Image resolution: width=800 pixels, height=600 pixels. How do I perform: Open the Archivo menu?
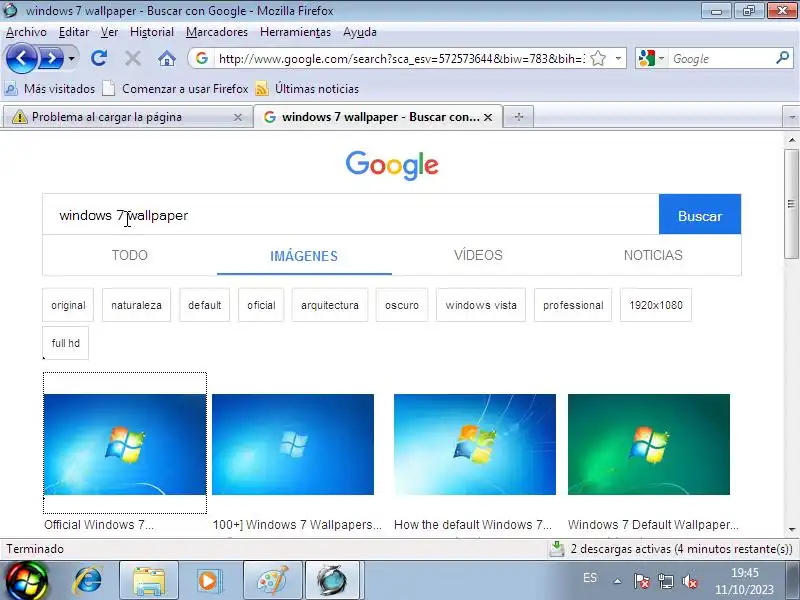click(26, 32)
